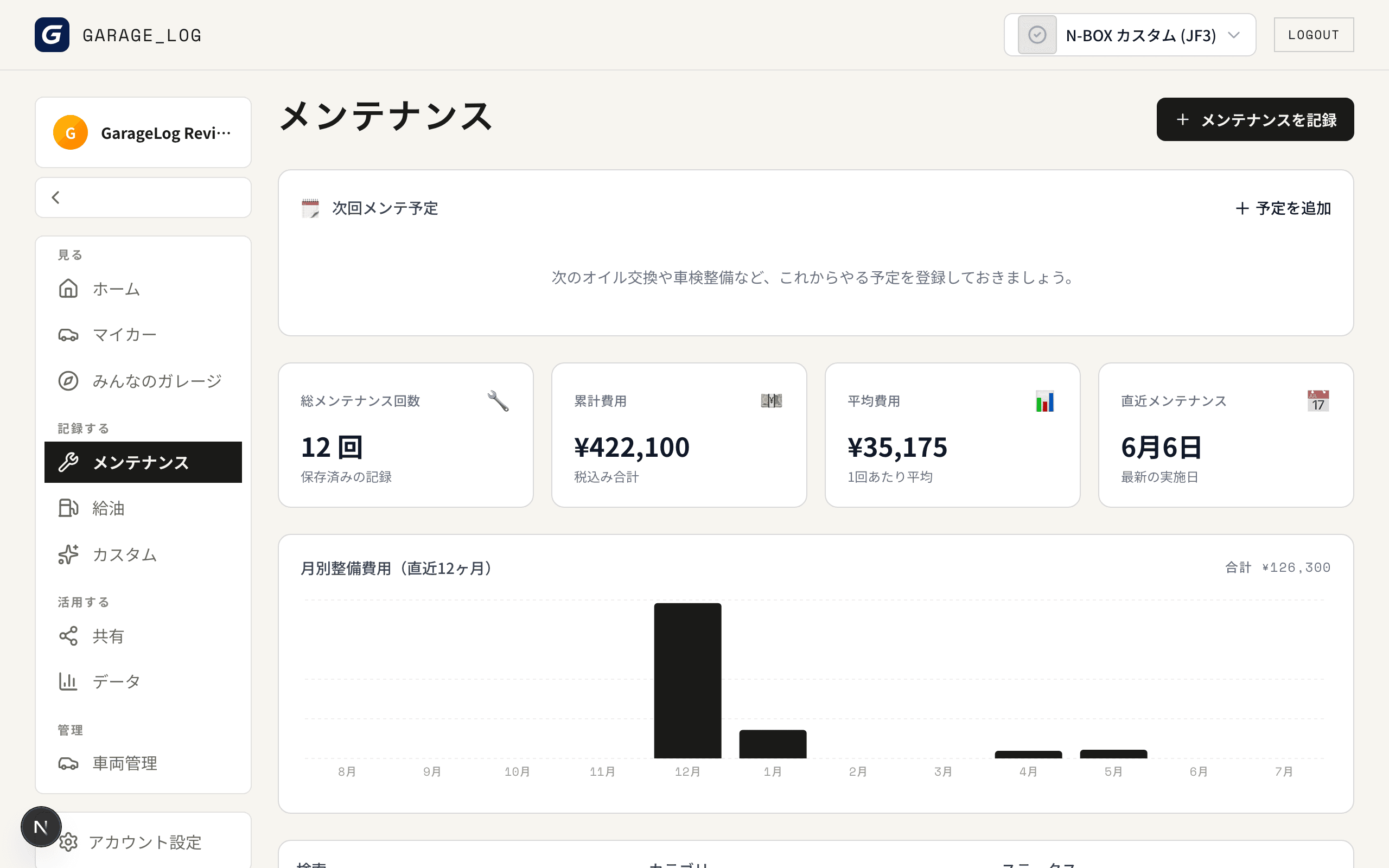Open the N-BOX カスタム (JF3) vehicle selector
This screenshot has height=868, width=1389.
[1130, 35]
